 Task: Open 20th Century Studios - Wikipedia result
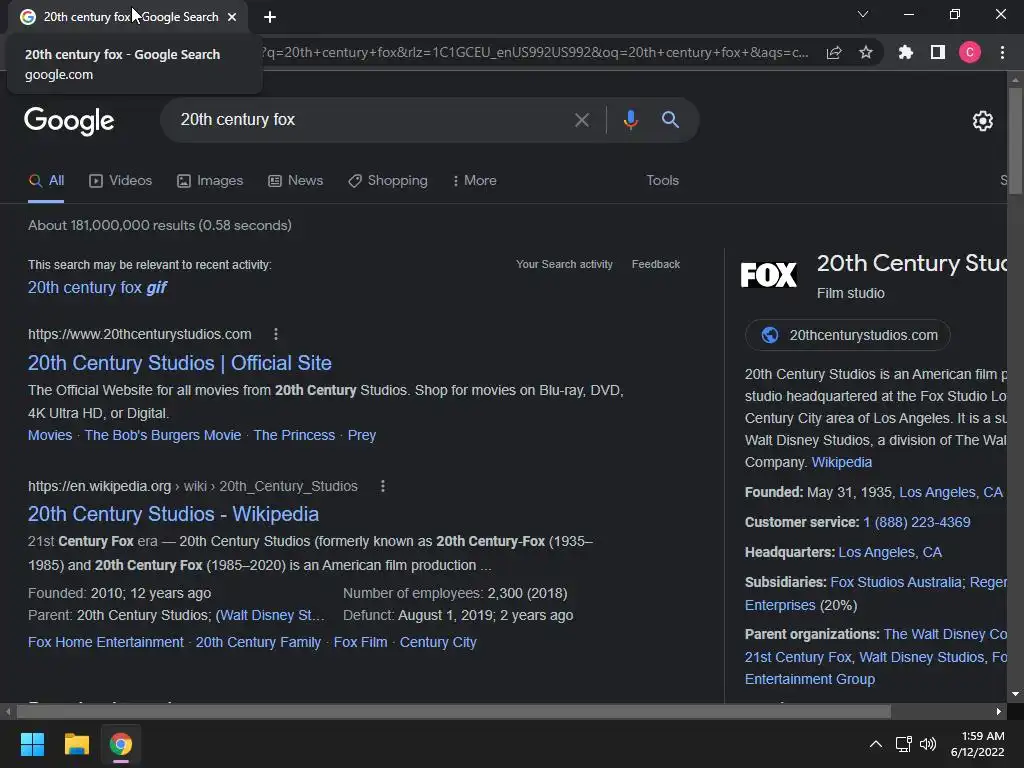[173, 515]
